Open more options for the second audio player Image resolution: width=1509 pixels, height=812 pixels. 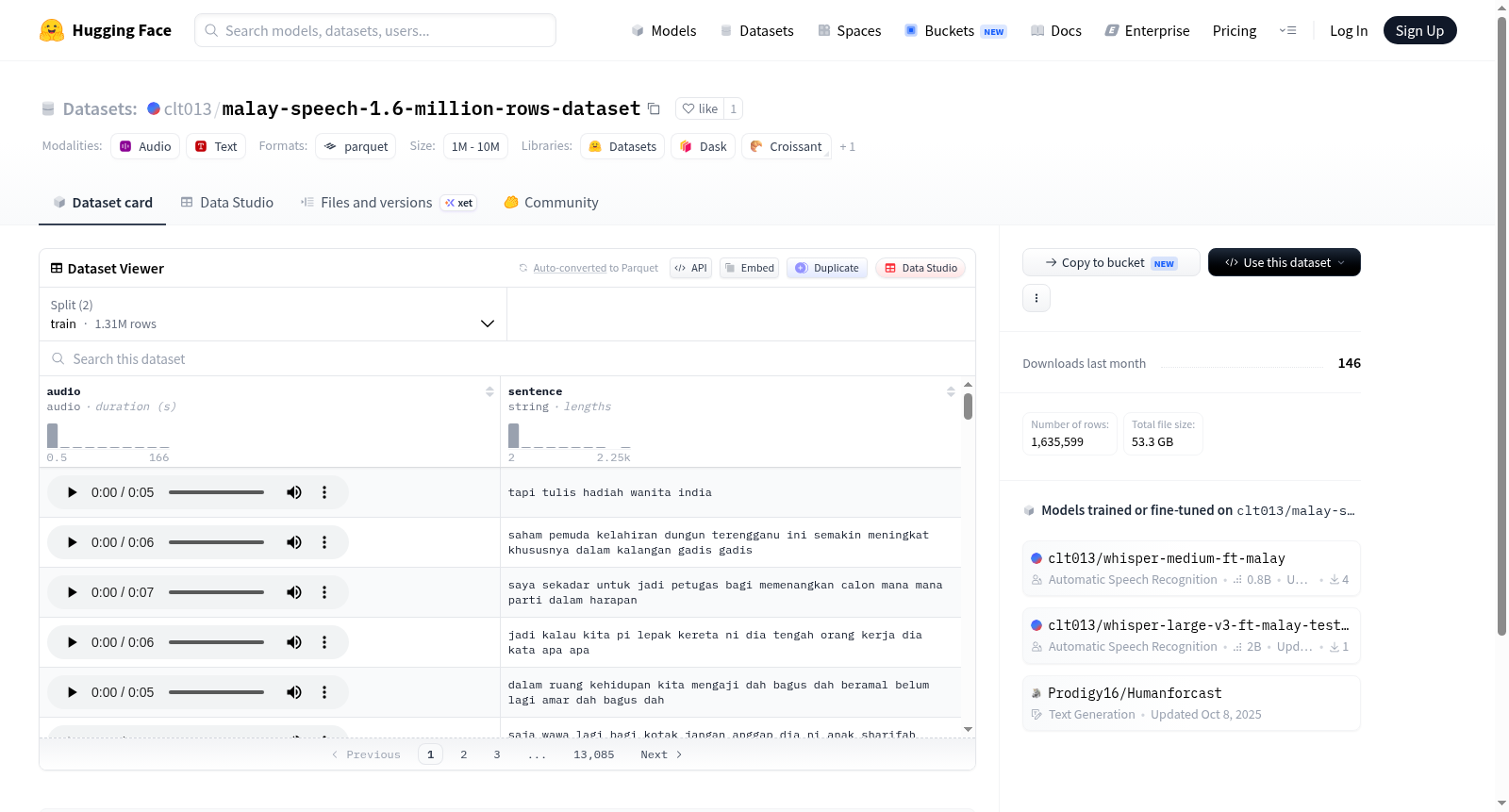(324, 542)
